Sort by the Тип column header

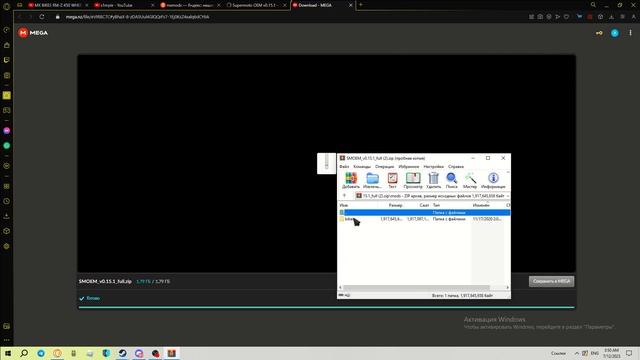(436, 205)
